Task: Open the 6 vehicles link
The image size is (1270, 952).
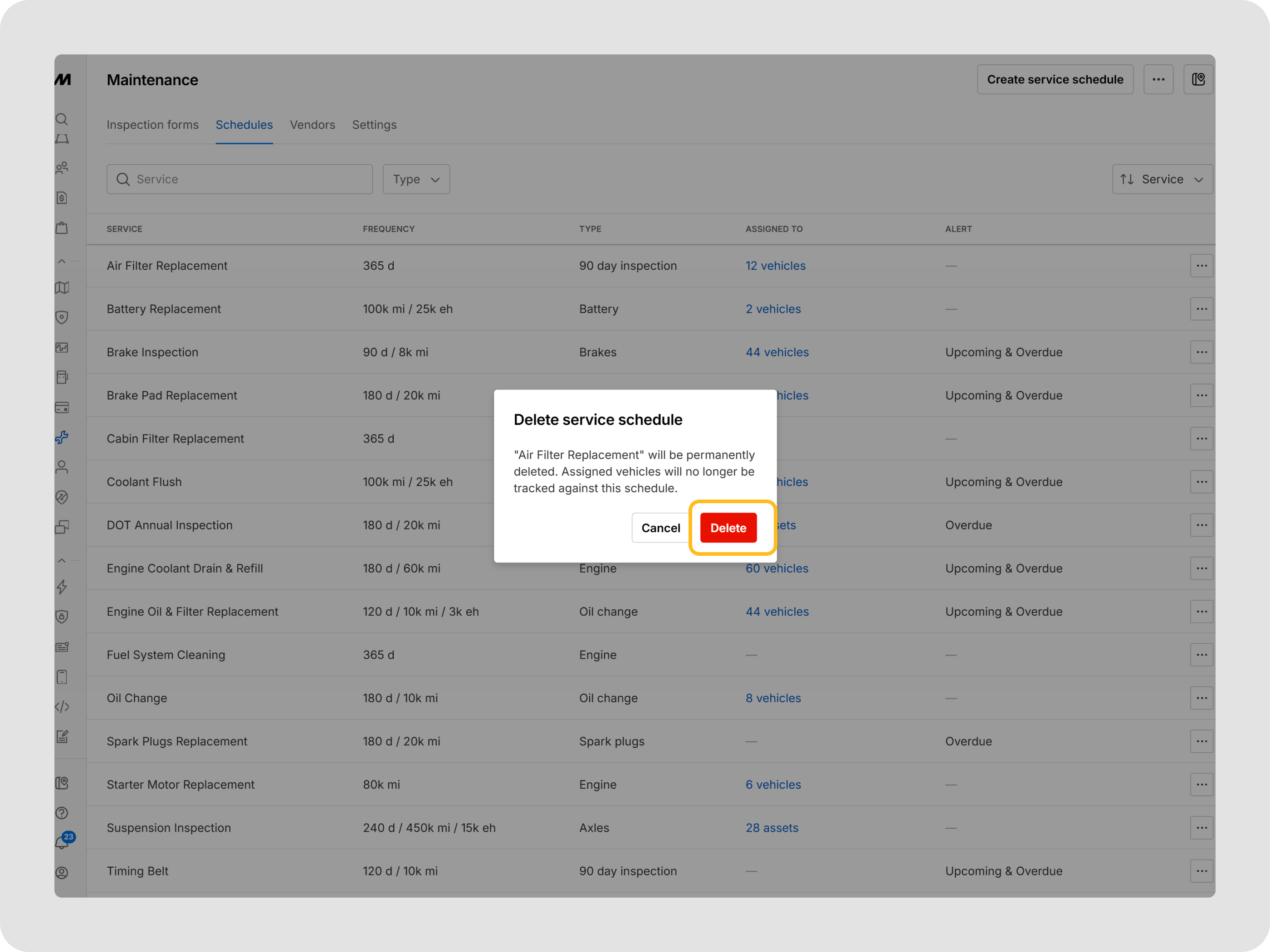Action: (773, 784)
